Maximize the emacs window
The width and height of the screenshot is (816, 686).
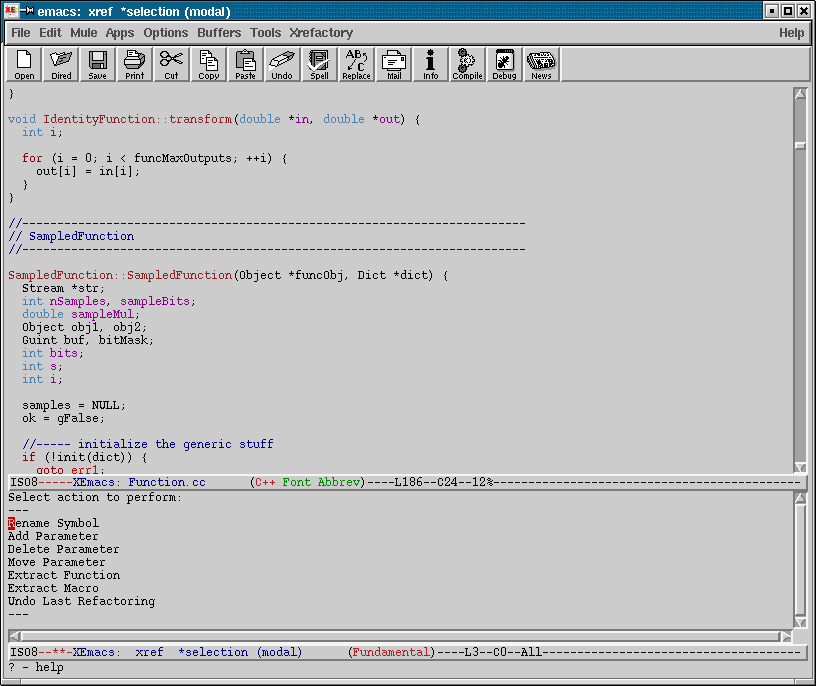[788, 11]
